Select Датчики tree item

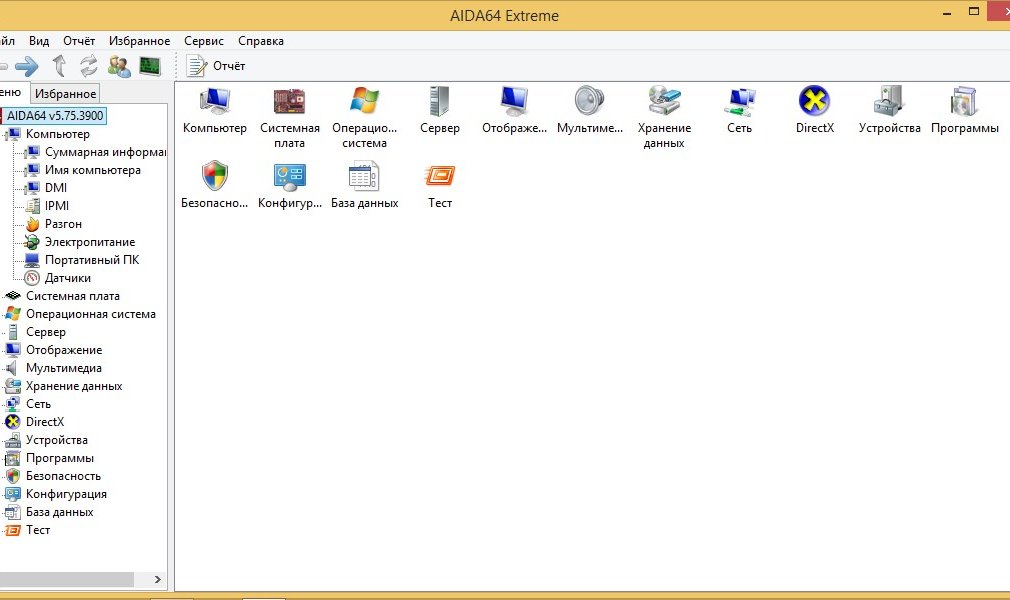(68, 278)
